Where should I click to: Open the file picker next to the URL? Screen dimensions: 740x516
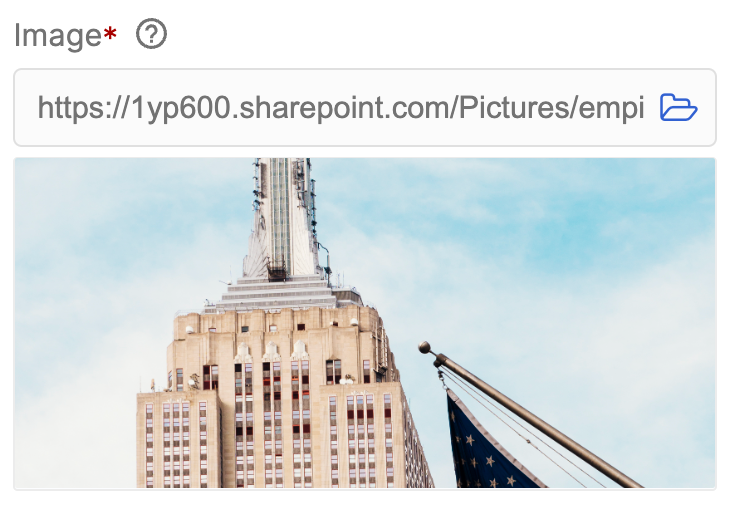coord(678,108)
